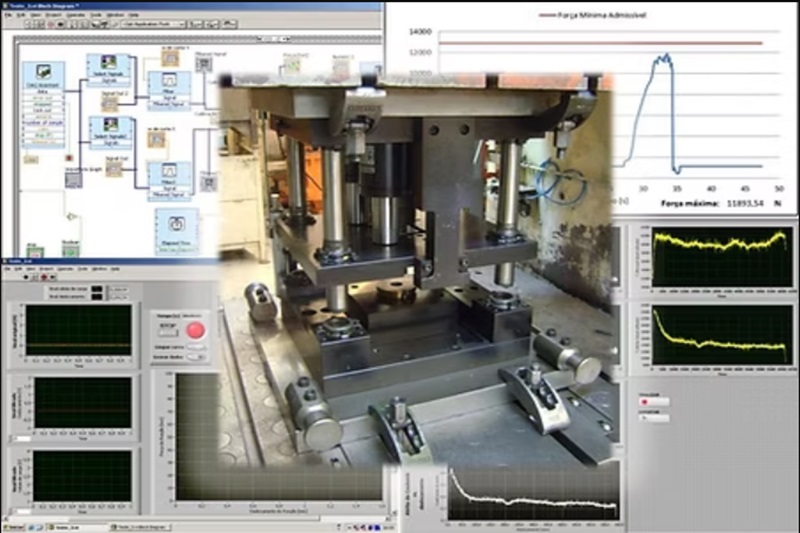The width and height of the screenshot is (800, 533).
Task: Click Abort Execution in front panel toolbar
Action: (x=44, y=277)
